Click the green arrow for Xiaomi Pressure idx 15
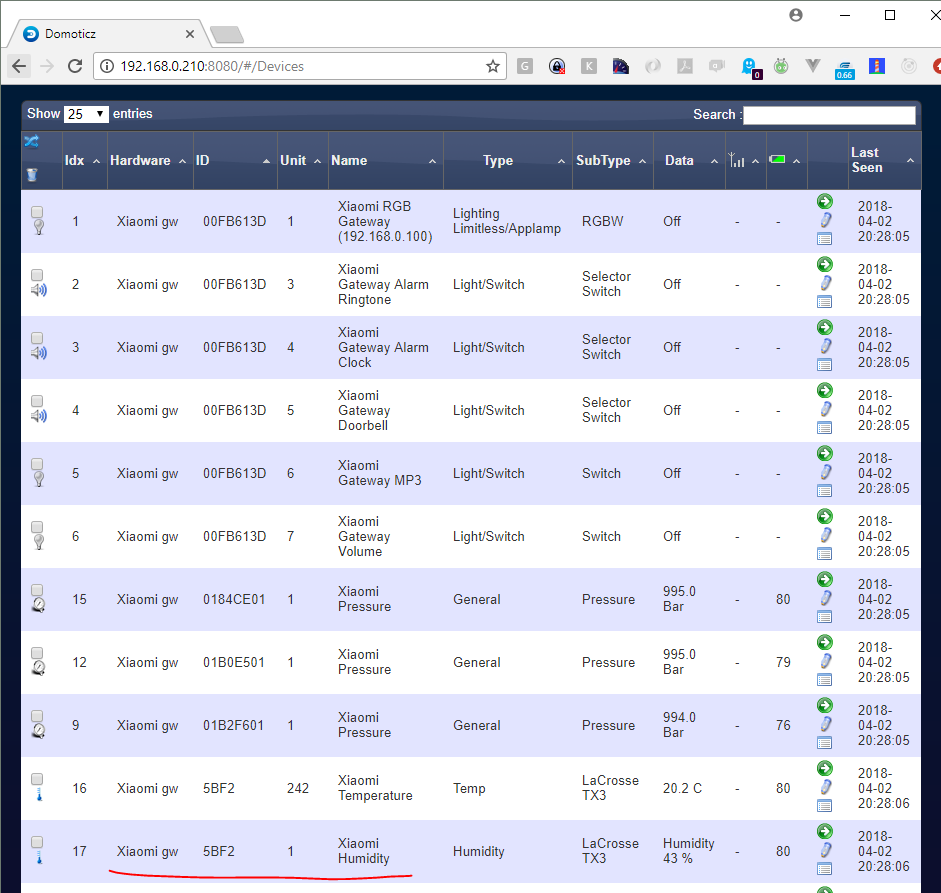 [x=825, y=580]
